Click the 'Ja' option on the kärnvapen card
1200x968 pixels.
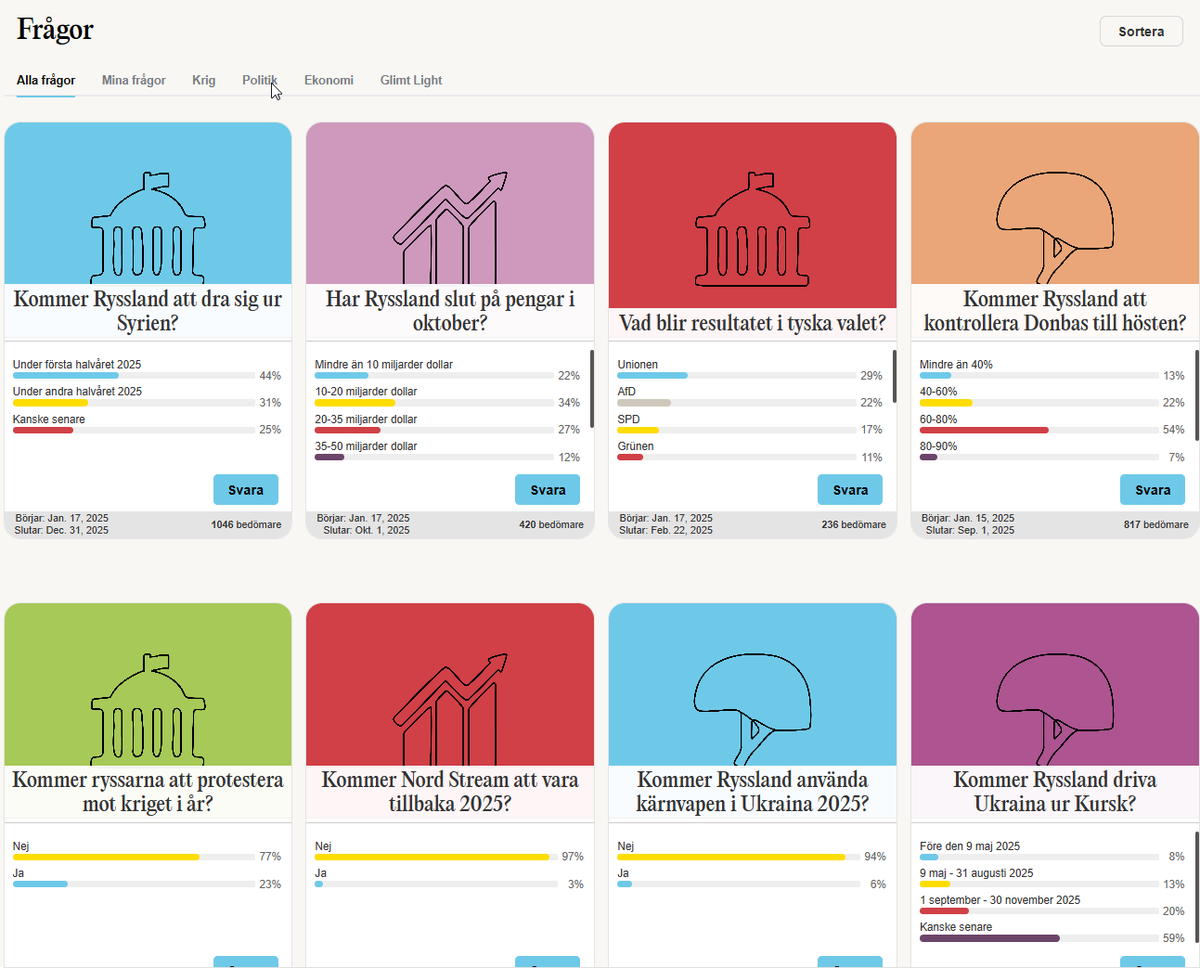(x=624, y=873)
